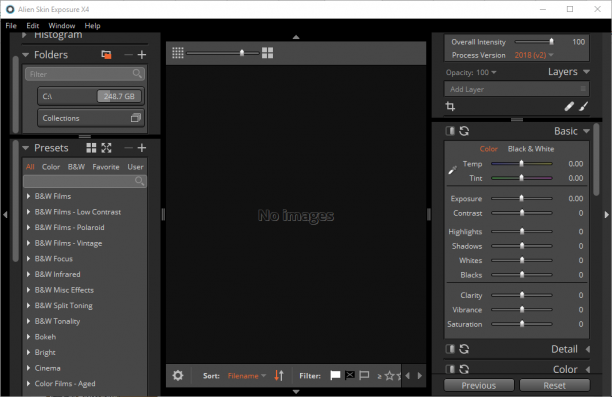Expand the Histogram panel
Image resolution: width=612 pixels, height=397 pixels.
point(25,35)
